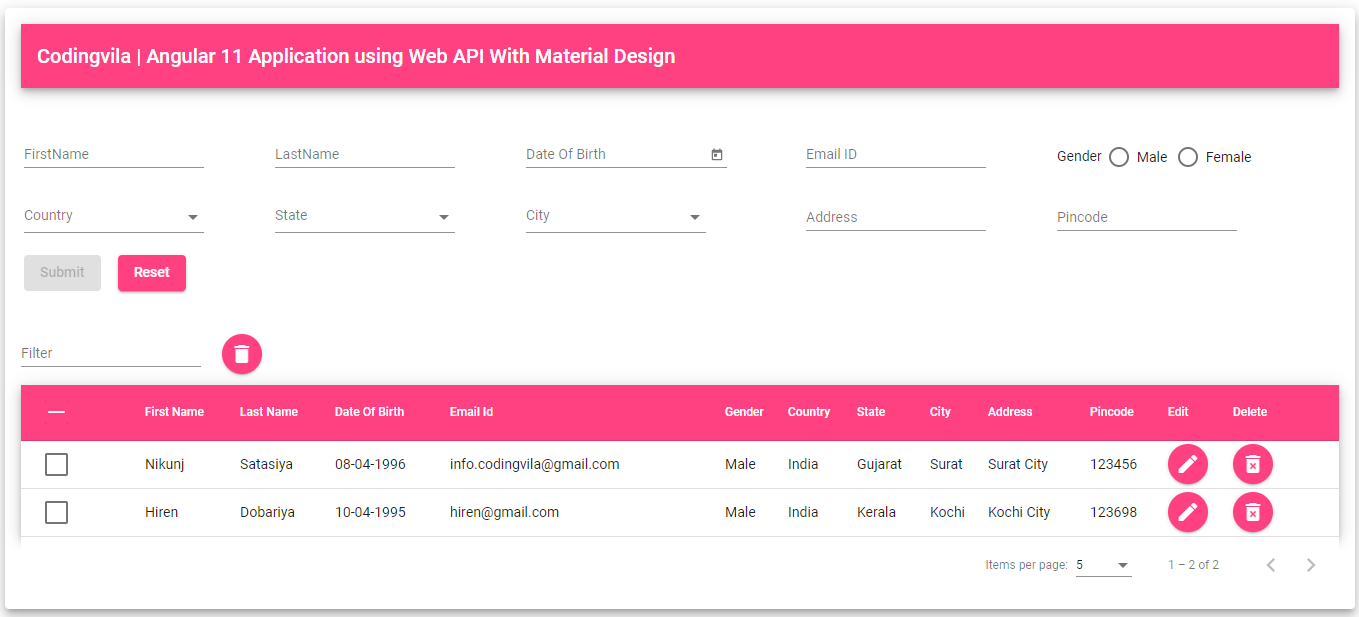Click the First Name column header
1359x617 pixels.
click(x=174, y=411)
